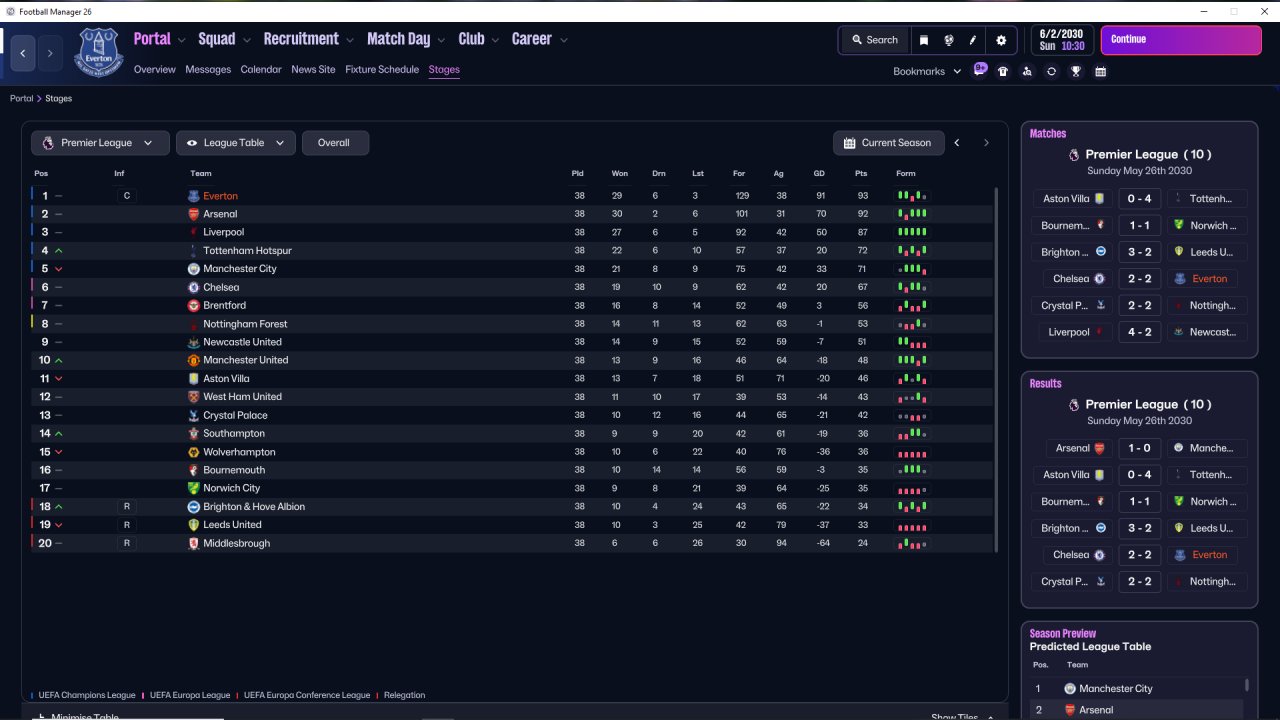Open the Tottenham Hotspur team link in the table
Image resolution: width=1280 pixels, height=720 pixels.
click(248, 251)
